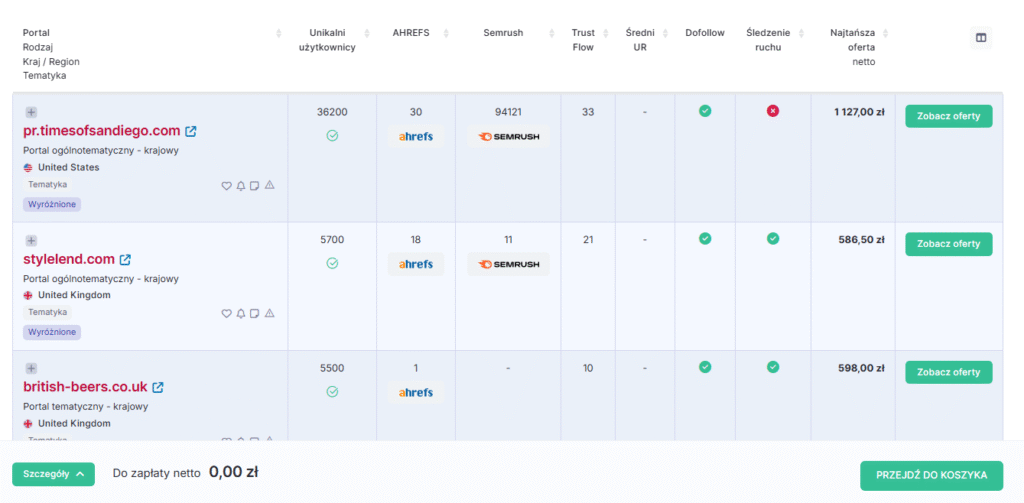Click the note icon for stylelend.com
Screen dimensions: 1024x503
pos(254,313)
